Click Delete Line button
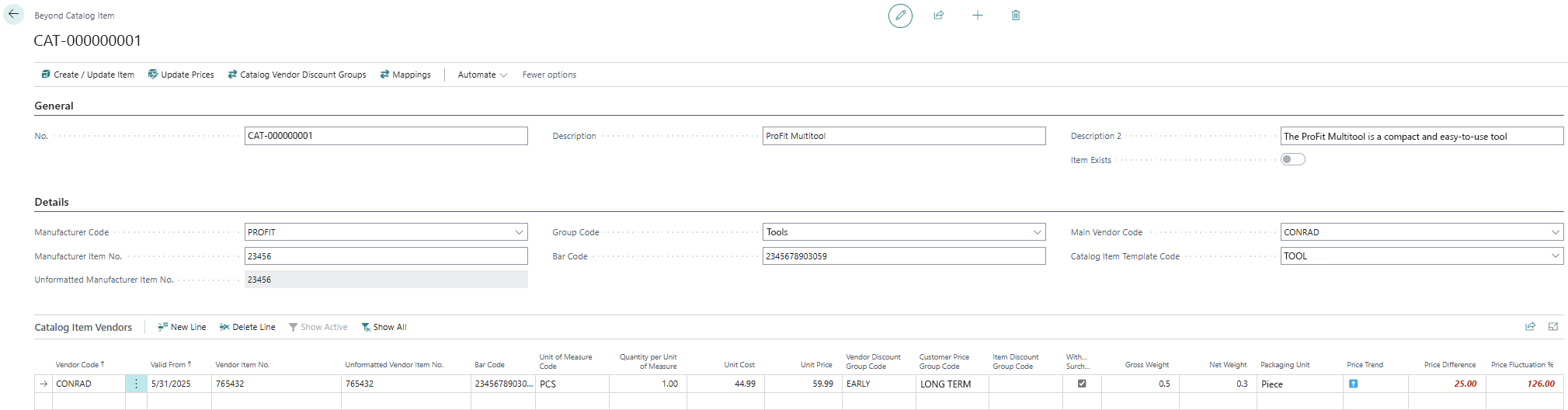Screen dimensions: 1568x410 [x=247, y=327]
